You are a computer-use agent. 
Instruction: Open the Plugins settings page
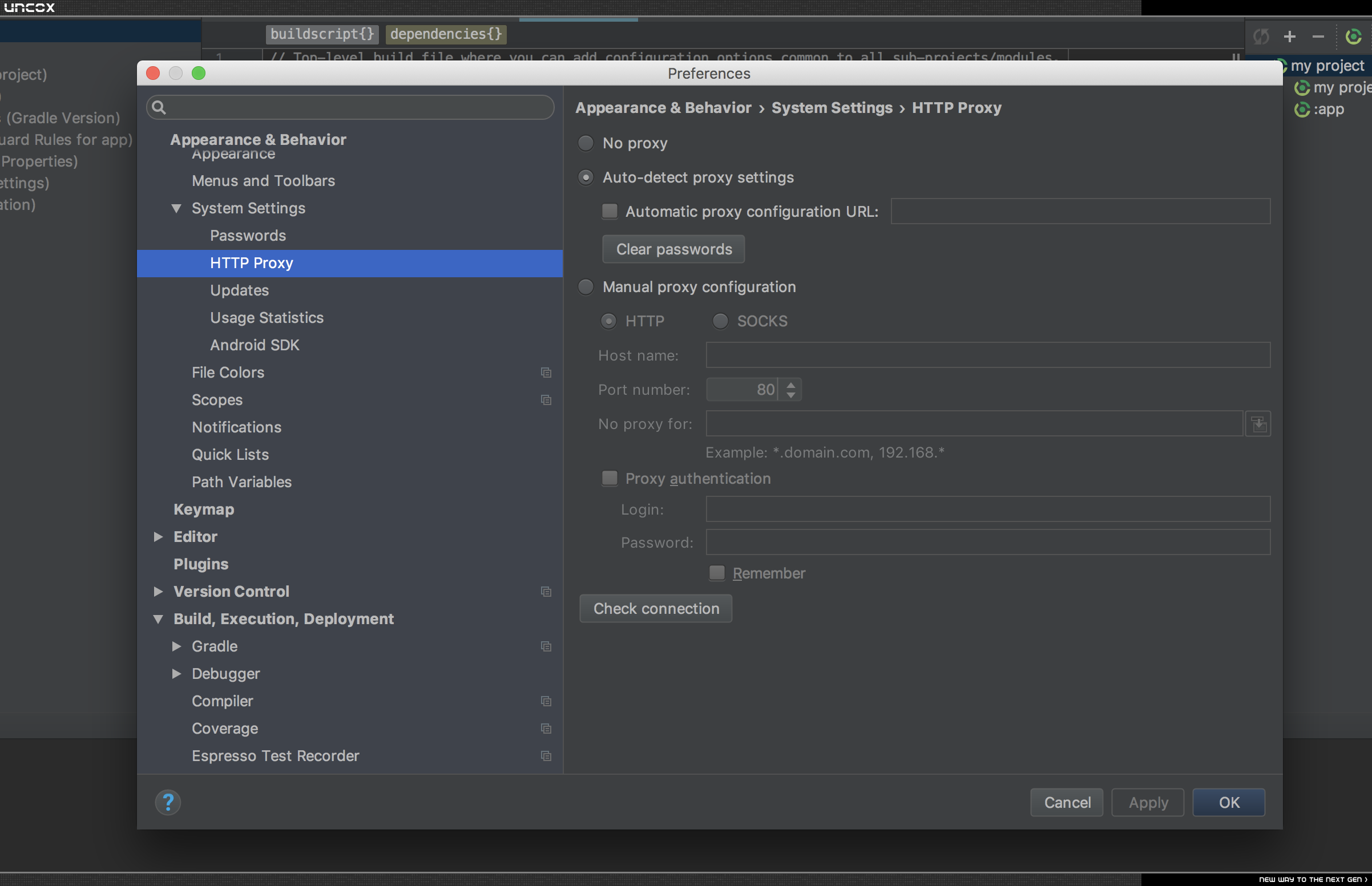pos(201,564)
